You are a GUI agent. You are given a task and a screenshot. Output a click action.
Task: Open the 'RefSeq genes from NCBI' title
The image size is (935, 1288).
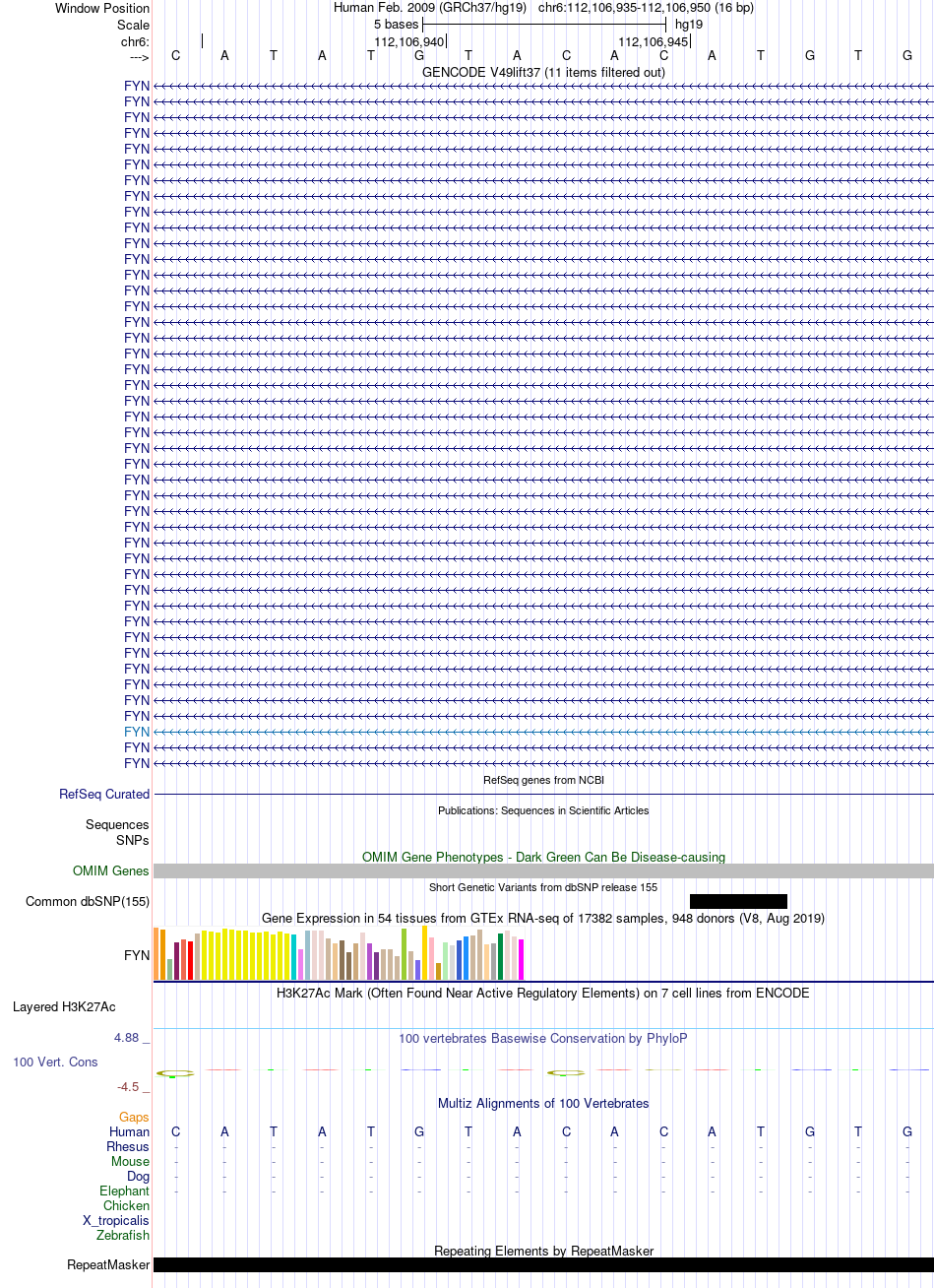pos(543,780)
